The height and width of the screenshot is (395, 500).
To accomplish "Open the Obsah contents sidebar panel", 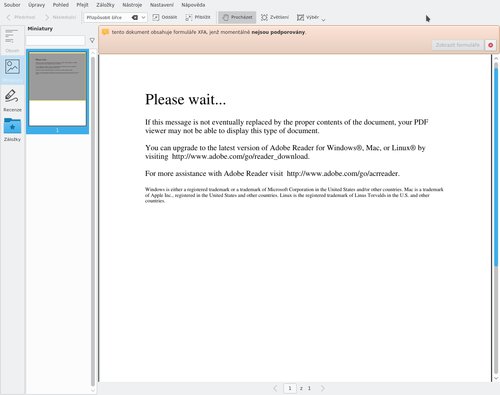I will (12, 41).
